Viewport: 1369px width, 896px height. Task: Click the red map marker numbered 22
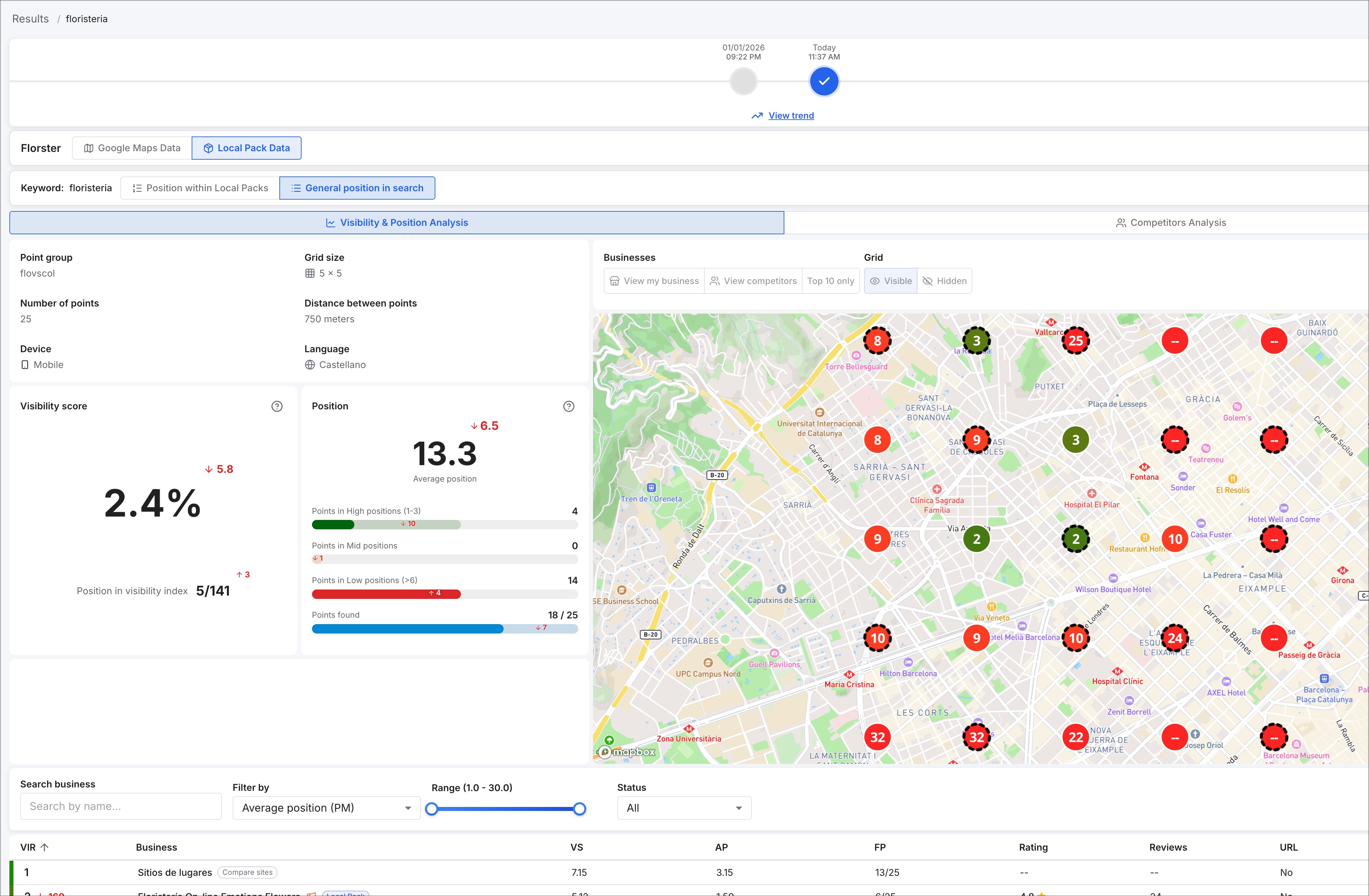coord(1075,737)
